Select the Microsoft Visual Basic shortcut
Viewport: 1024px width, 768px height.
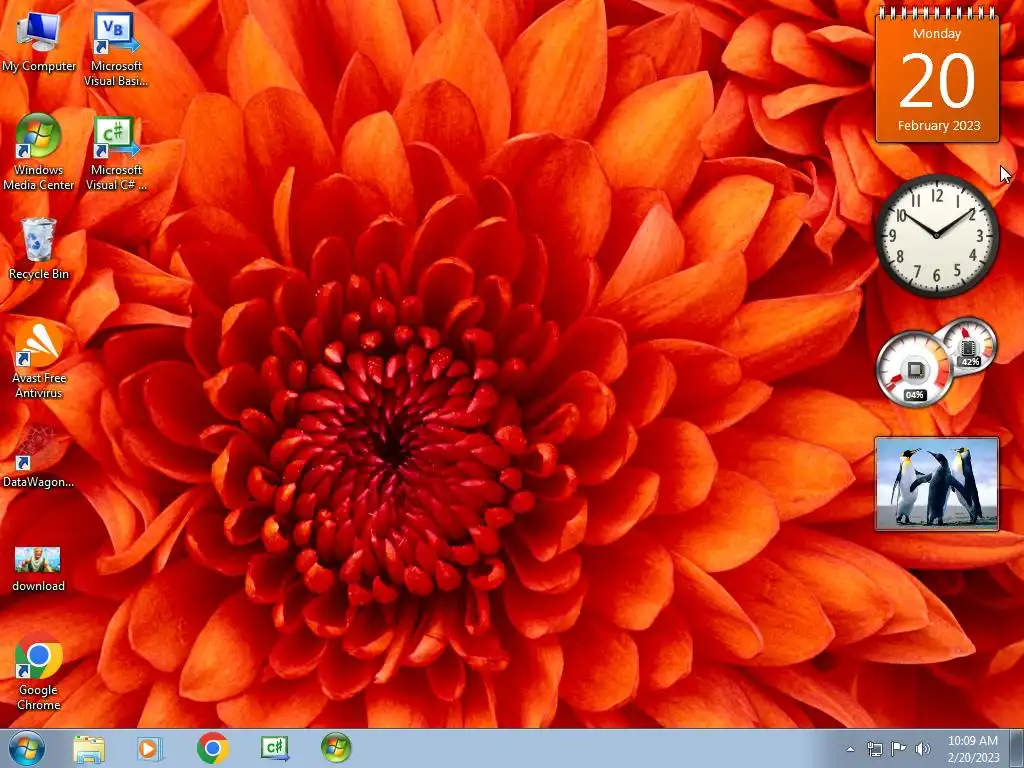[116, 49]
